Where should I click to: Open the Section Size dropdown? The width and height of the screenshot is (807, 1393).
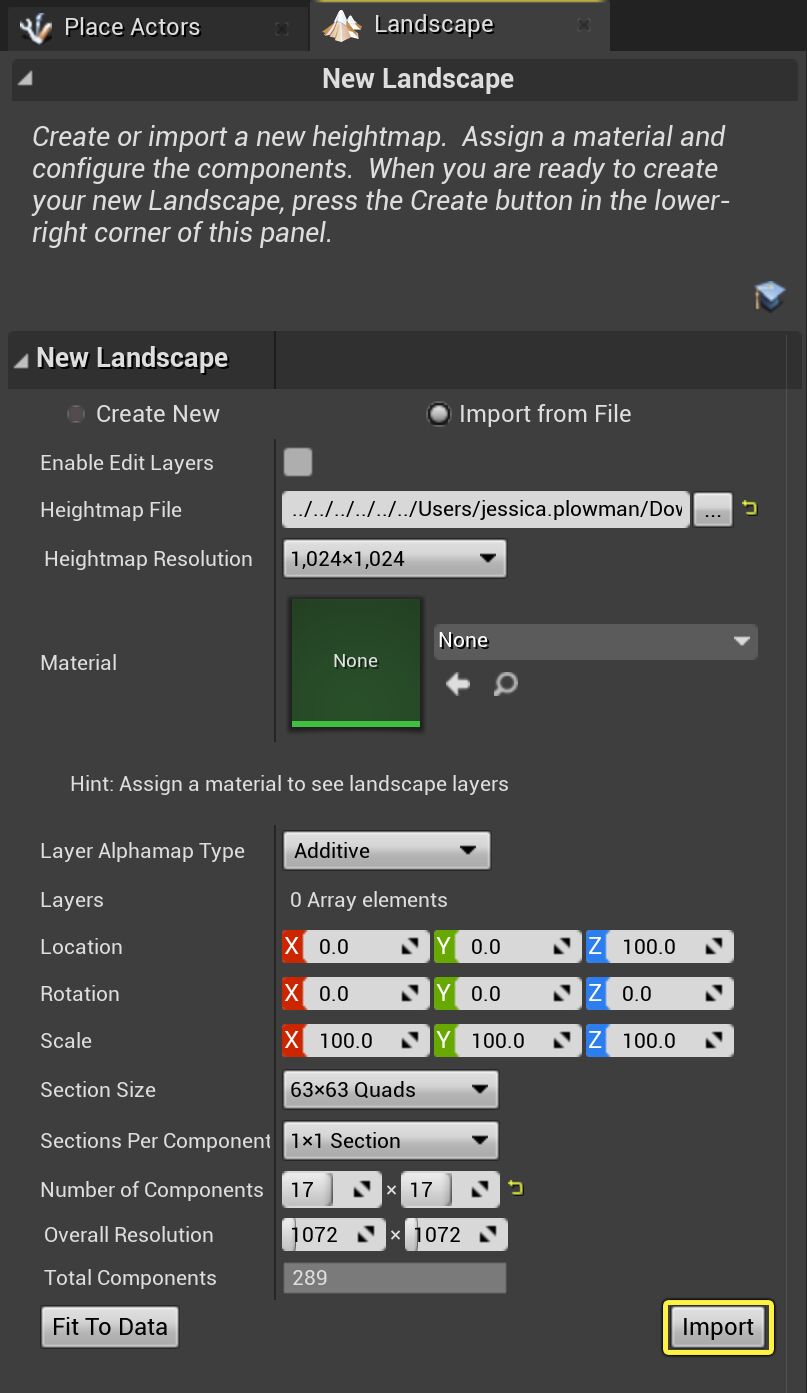(390, 1089)
